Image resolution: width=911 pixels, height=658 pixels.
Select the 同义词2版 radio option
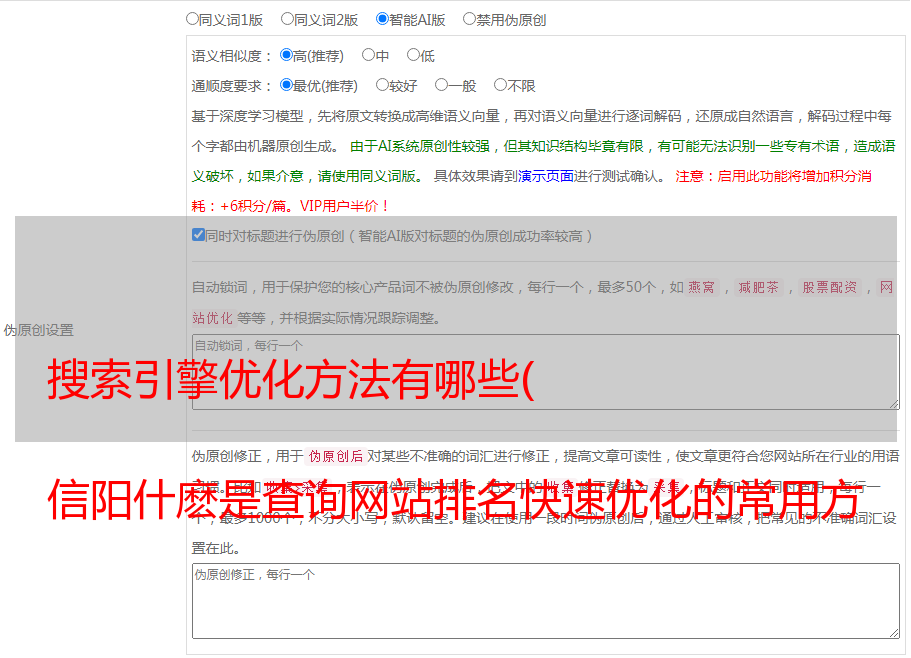[287, 19]
